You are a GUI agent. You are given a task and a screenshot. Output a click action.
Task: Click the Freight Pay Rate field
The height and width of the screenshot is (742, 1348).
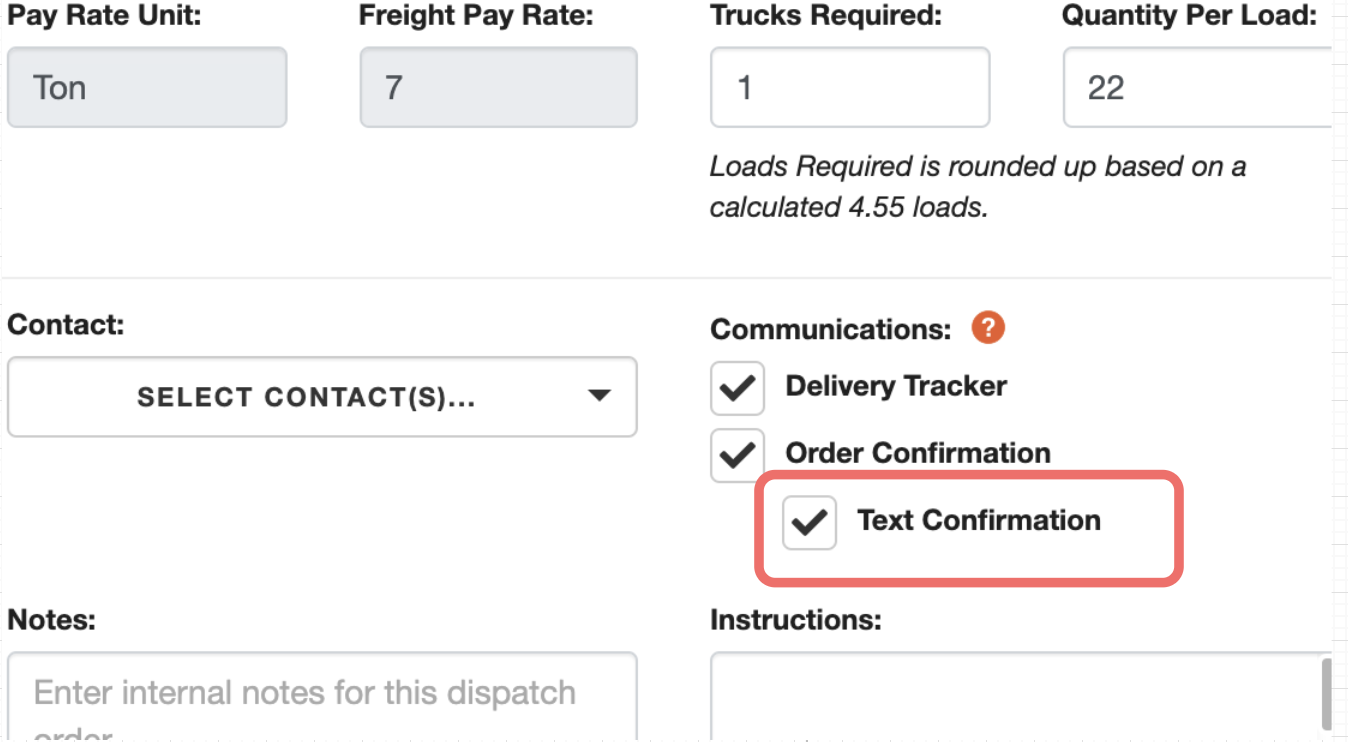[498, 87]
